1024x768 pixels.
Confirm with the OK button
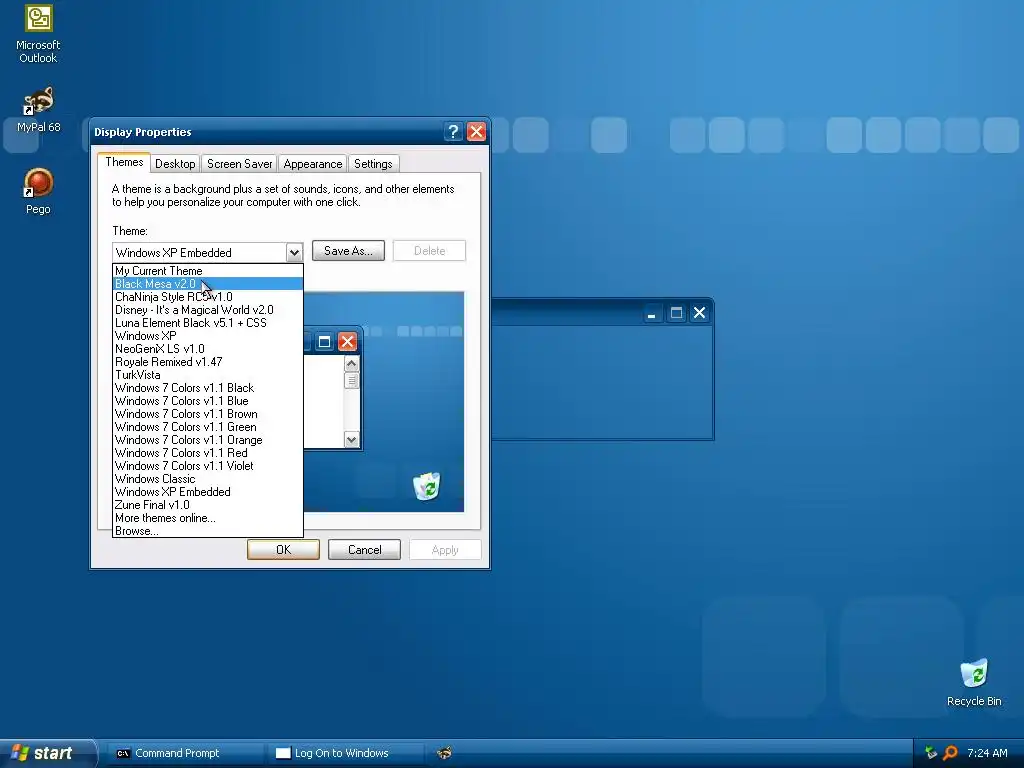(283, 550)
